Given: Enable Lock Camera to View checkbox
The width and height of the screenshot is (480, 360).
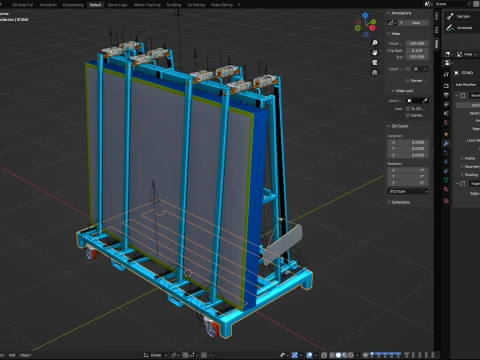Looking at the screenshot, I should (x=407, y=115).
